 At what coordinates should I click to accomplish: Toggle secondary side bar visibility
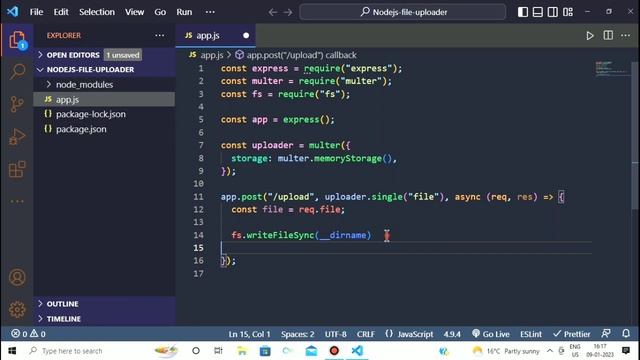[553, 12]
